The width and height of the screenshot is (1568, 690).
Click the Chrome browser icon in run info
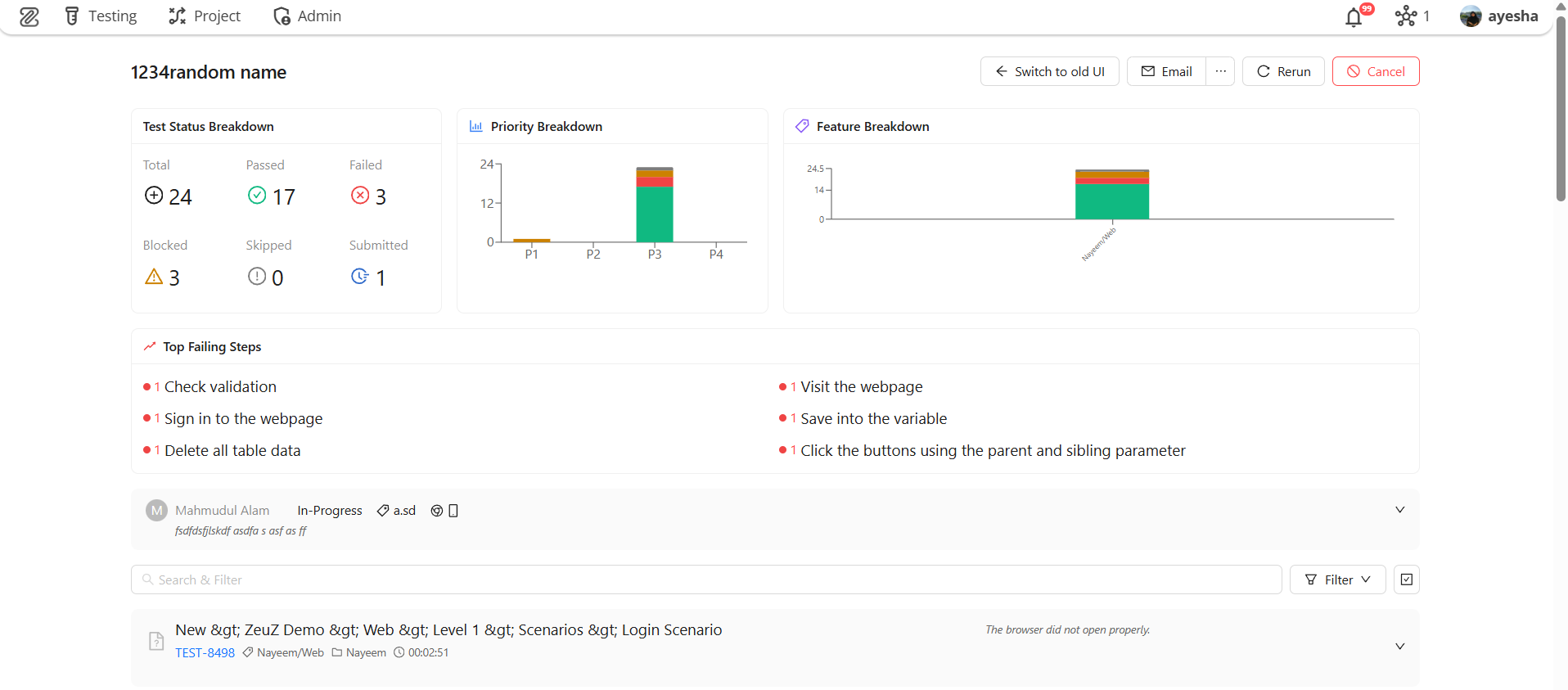[x=437, y=511]
